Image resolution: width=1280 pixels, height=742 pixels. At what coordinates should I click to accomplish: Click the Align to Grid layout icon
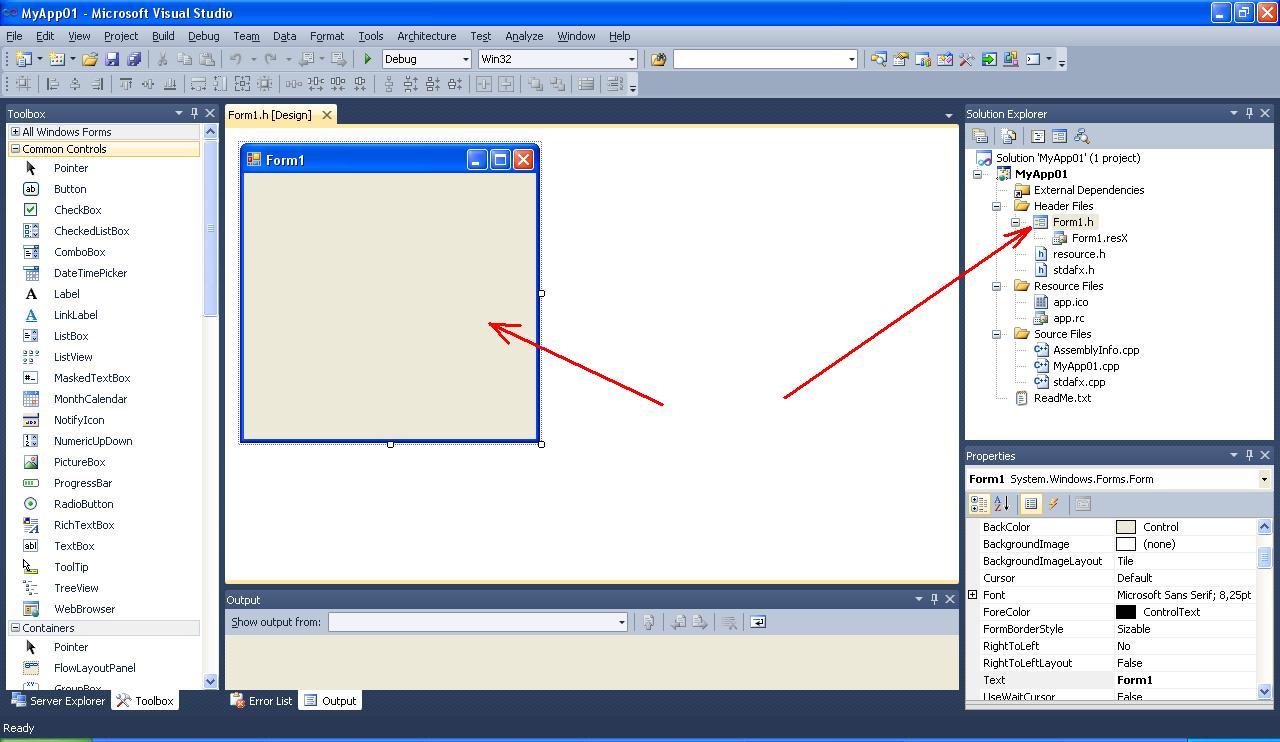[23, 84]
